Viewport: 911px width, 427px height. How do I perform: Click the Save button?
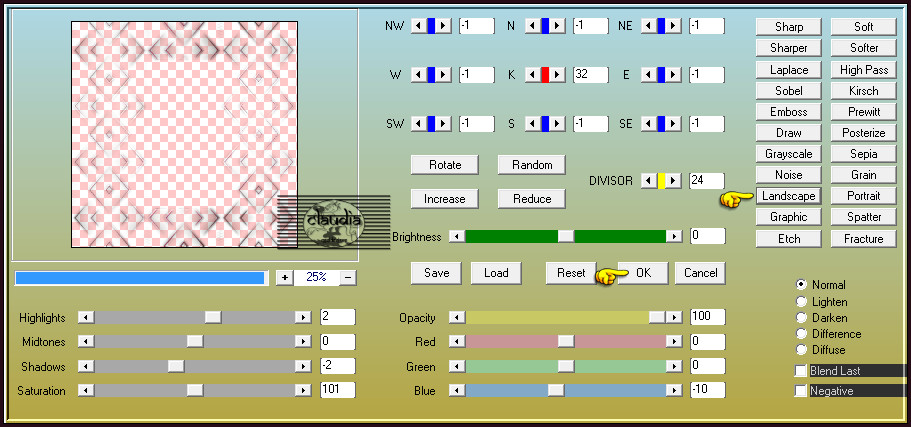pos(436,273)
